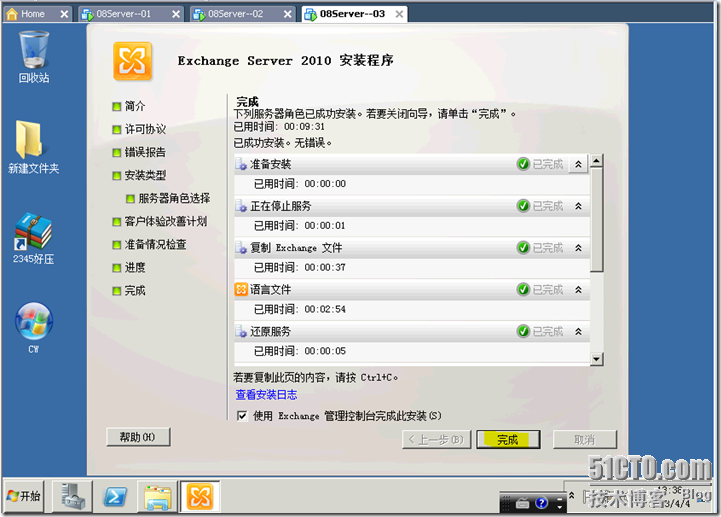Image resolution: width=721 pixels, height=517 pixels.
Task: Show hidden tray icons arrow
Action: (572, 495)
